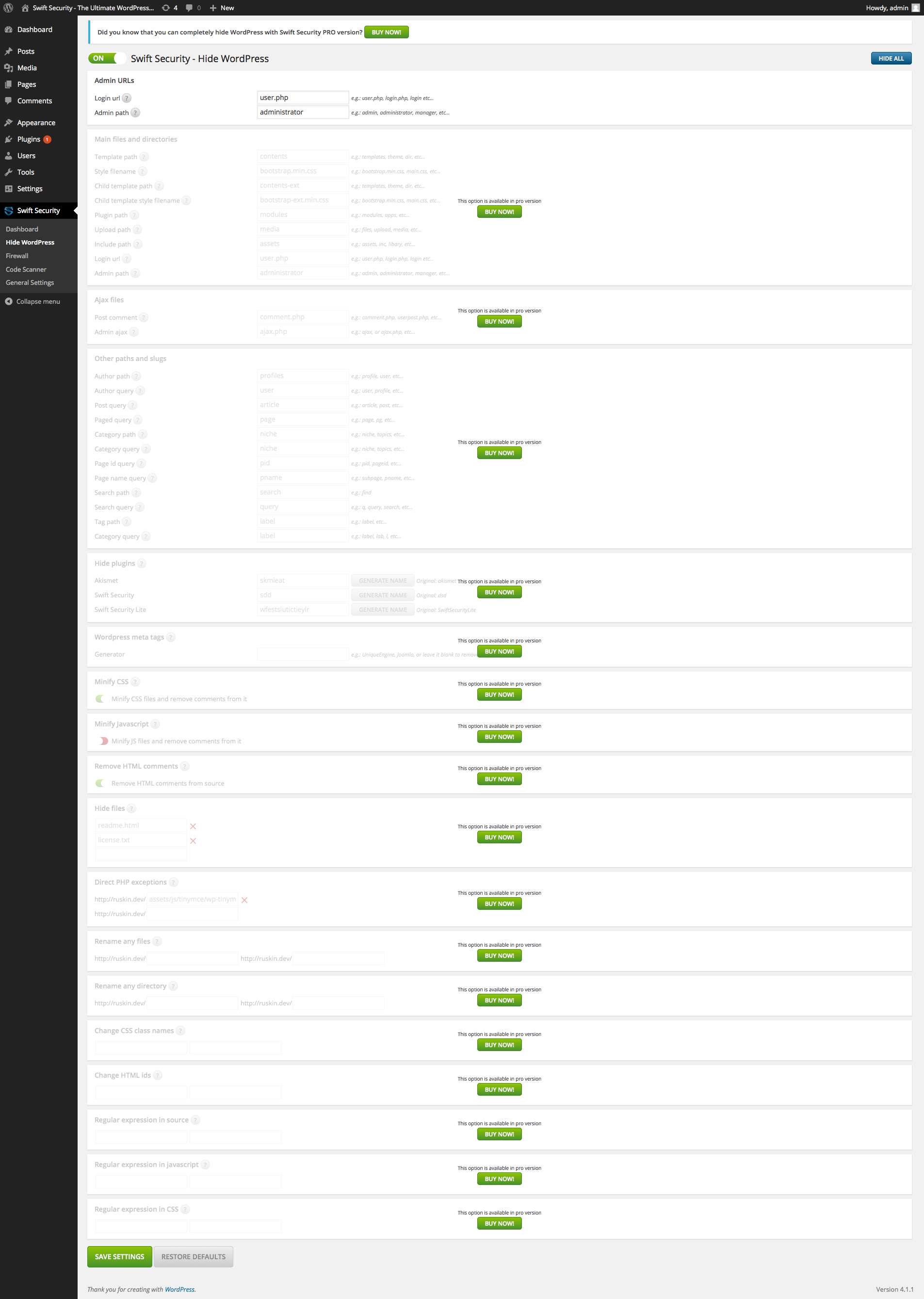Toggle Minify JS files switch
This screenshot has width=924, height=1299.
[x=103, y=741]
